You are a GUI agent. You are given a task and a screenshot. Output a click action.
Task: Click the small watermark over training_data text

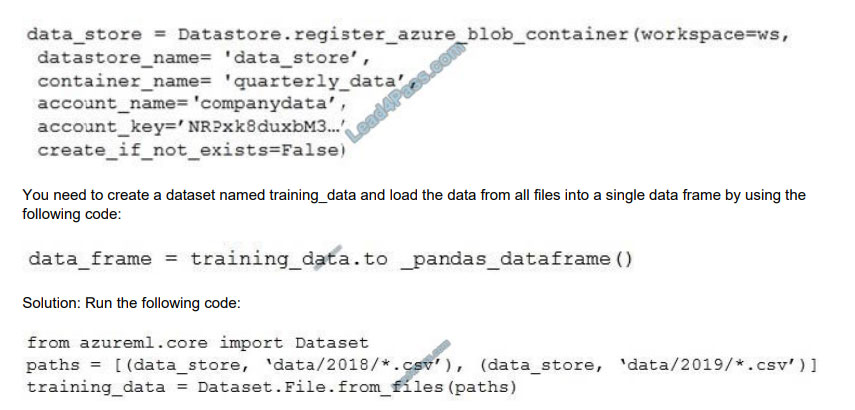[326, 257]
